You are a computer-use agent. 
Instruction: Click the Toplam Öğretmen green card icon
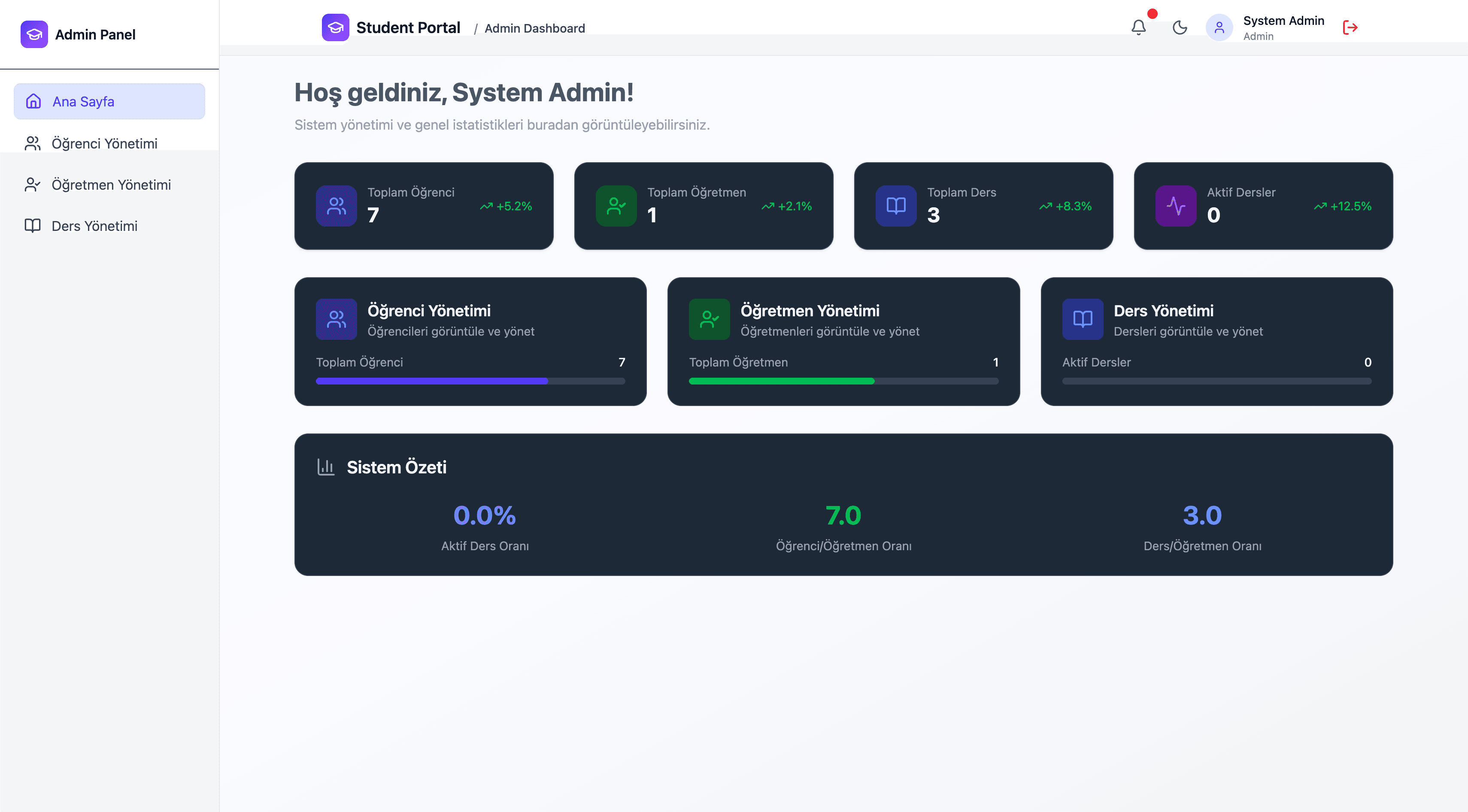point(616,206)
